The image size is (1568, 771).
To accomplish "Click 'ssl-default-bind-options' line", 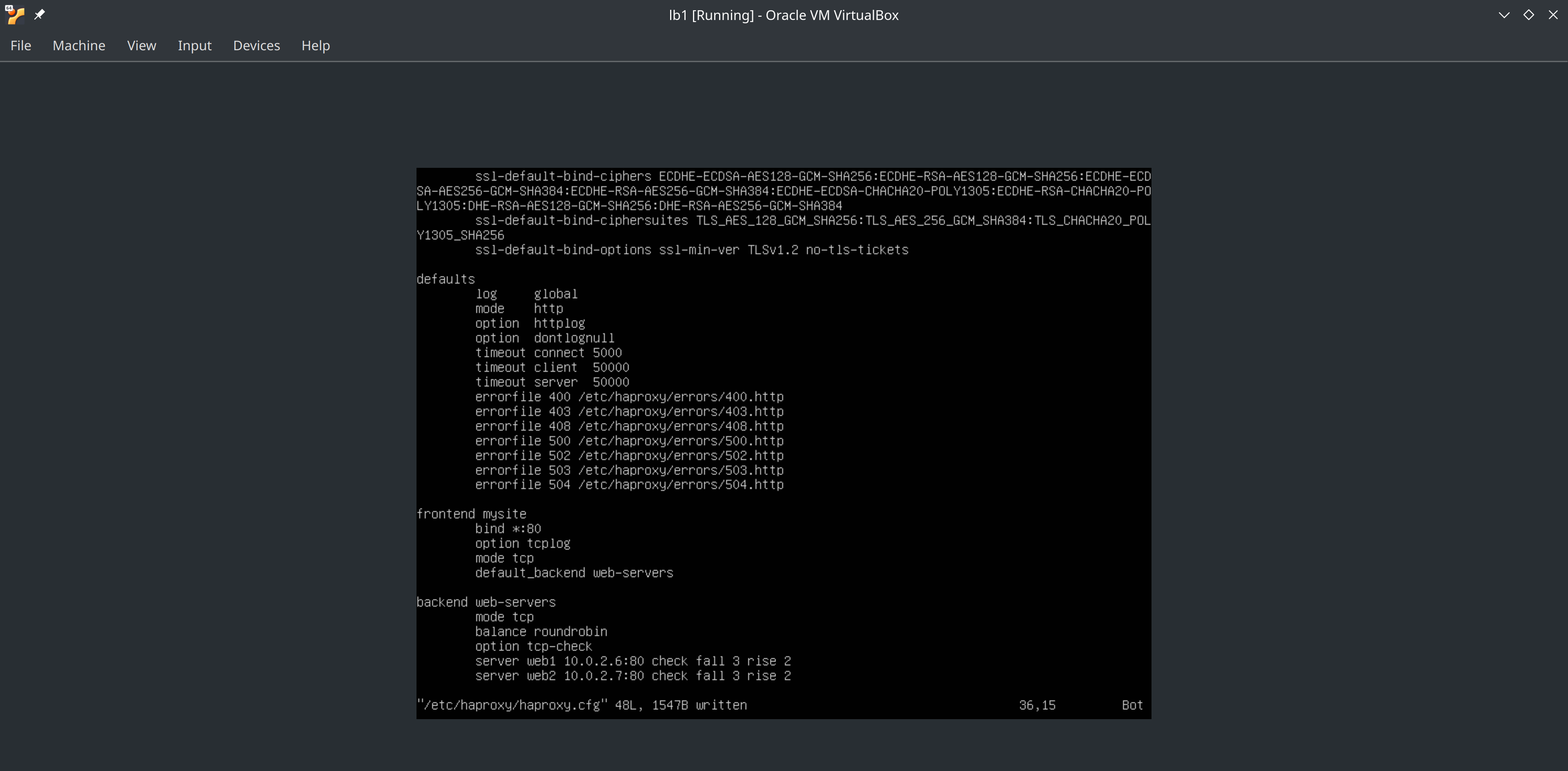I will tap(692, 250).
